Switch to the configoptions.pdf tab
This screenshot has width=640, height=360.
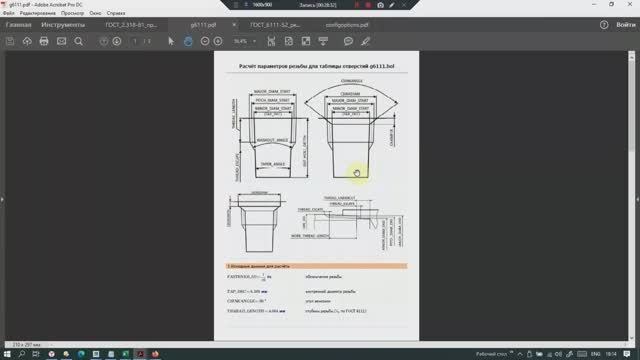pos(347,25)
